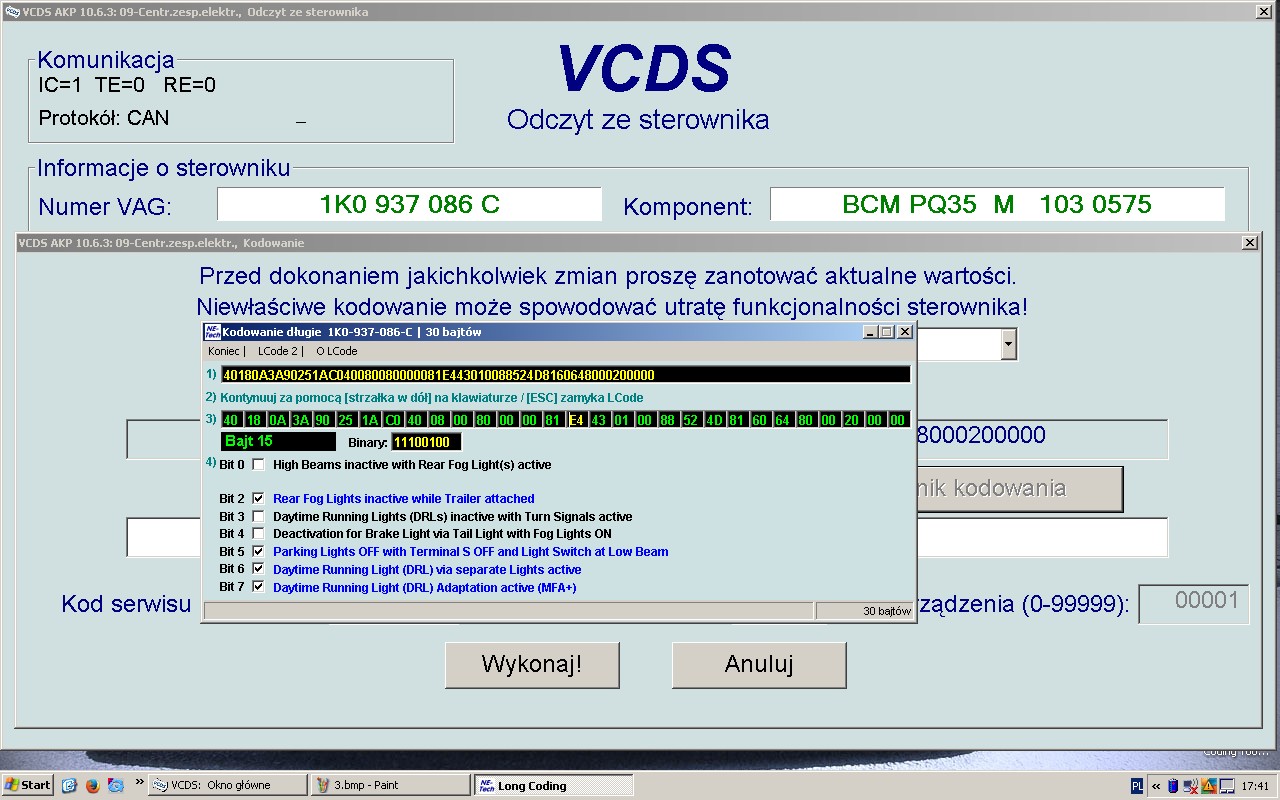Click the Binary value field 11100100

pos(427,442)
